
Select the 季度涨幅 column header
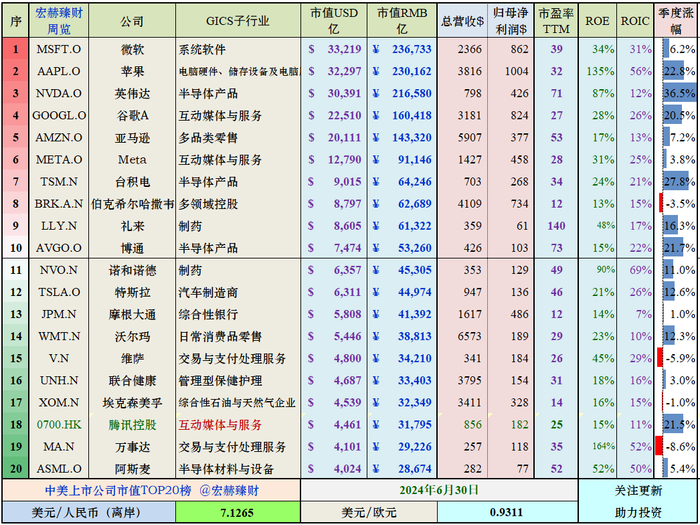(676, 21)
